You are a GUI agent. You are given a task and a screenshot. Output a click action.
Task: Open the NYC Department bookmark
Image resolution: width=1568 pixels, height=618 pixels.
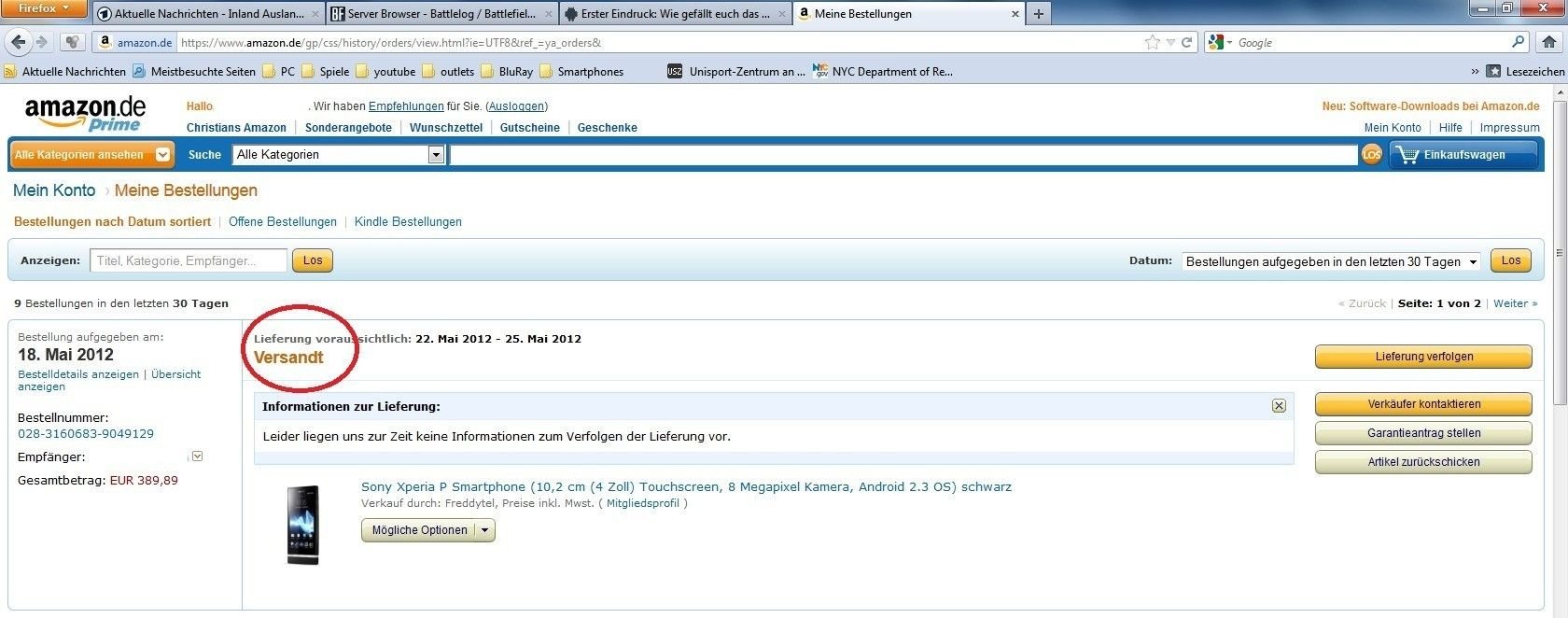tap(883, 71)
